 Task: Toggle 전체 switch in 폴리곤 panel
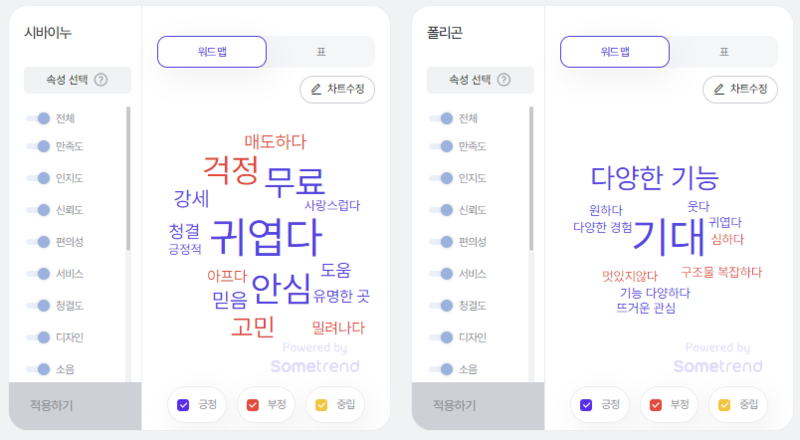[442, 118]
